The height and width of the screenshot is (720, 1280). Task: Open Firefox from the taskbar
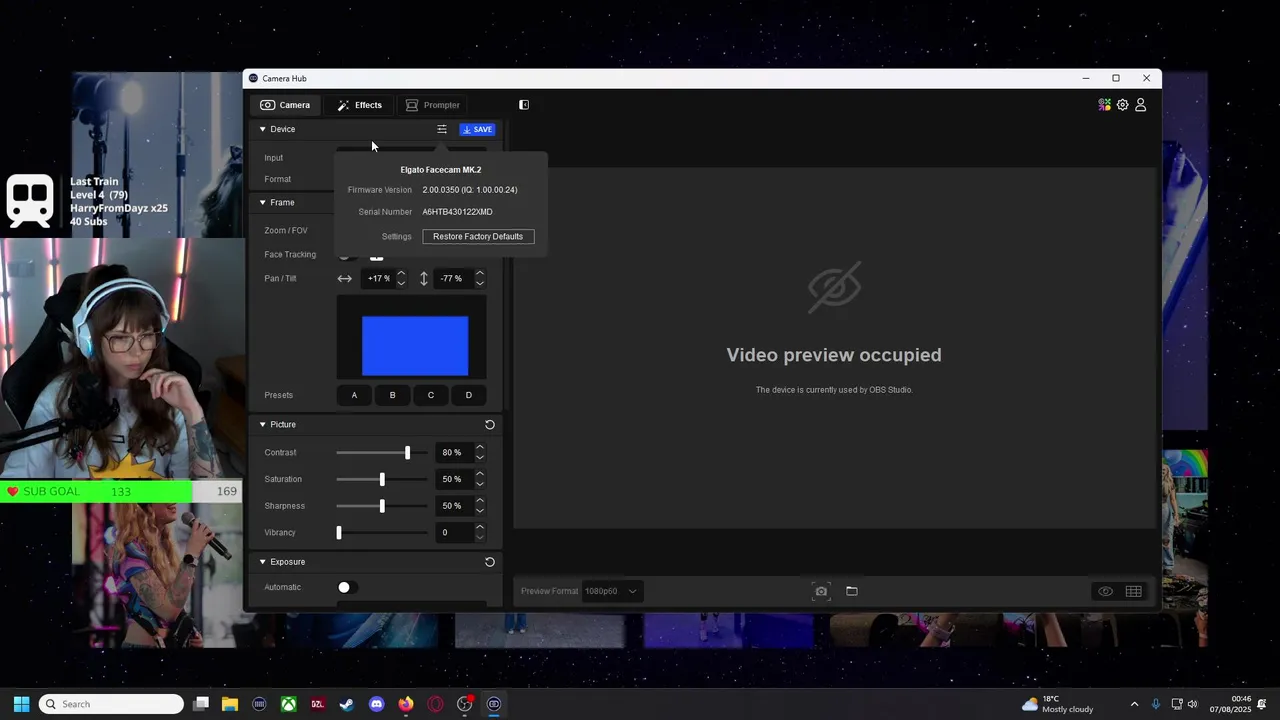(406, 704)
